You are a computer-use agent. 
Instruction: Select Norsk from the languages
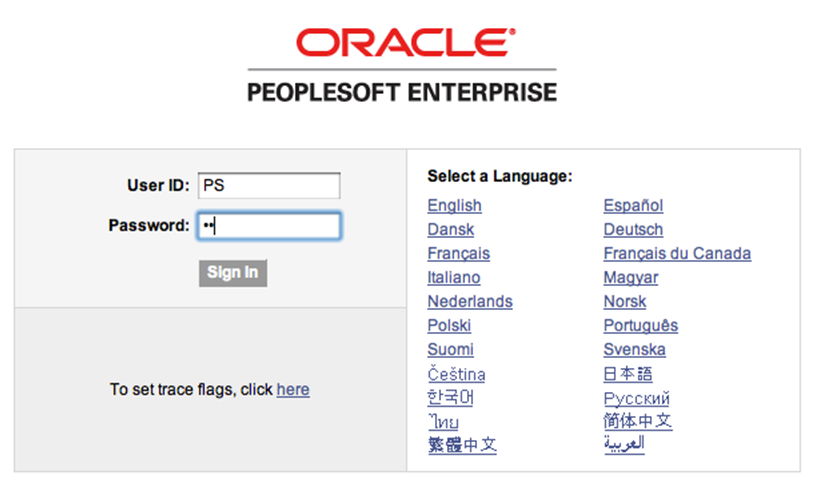[624, 302]
